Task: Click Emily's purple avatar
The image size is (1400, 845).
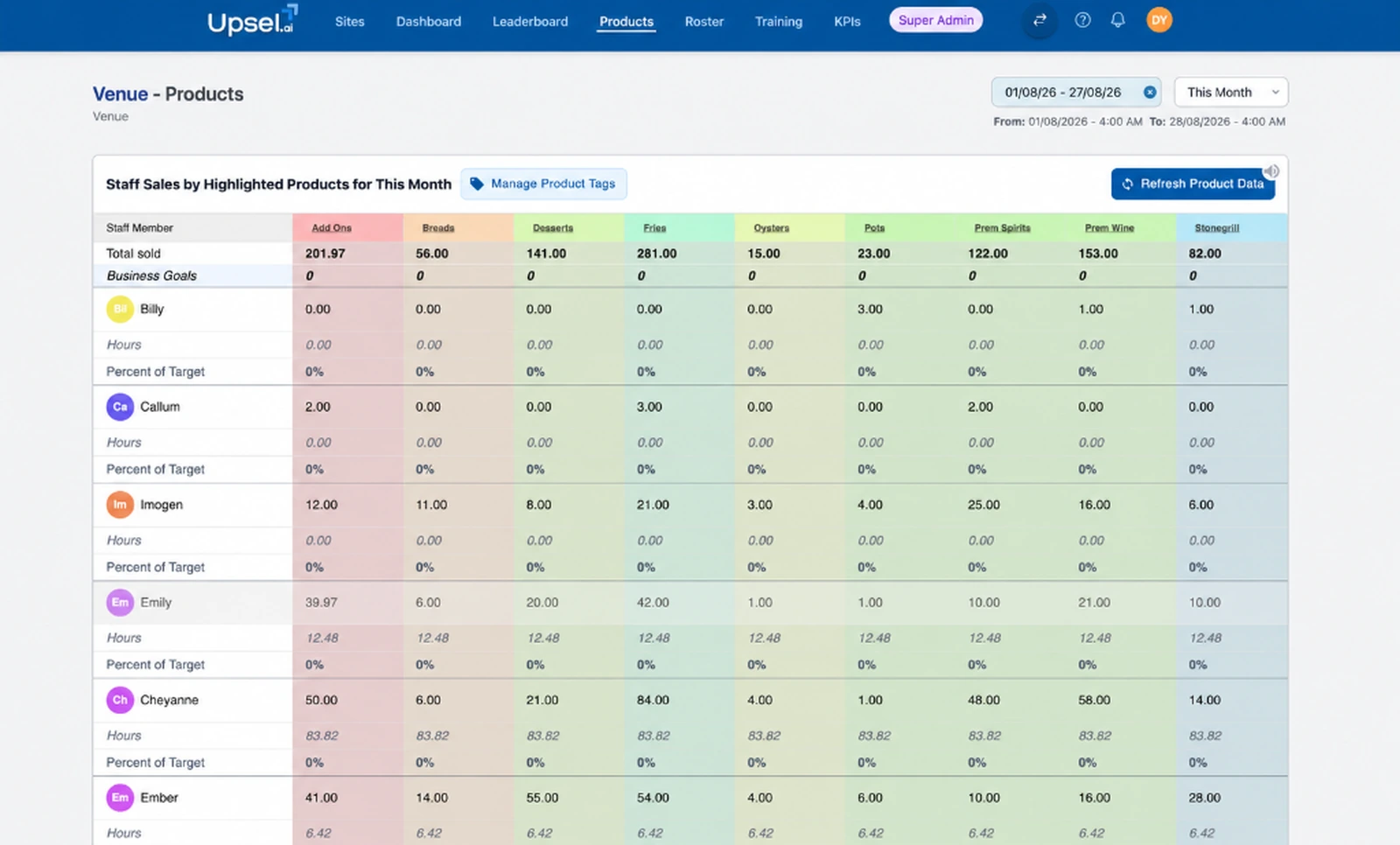Action: tap(120, 603)
